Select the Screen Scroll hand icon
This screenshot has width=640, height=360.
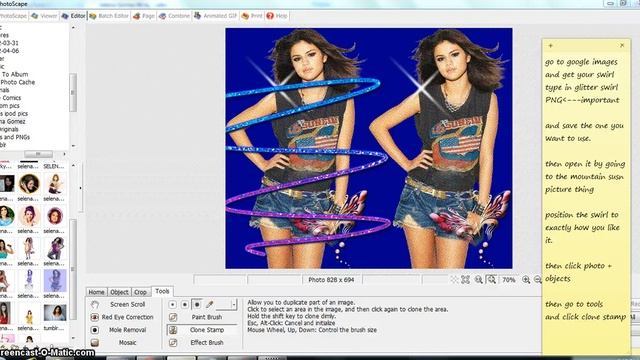coord(95,304)
